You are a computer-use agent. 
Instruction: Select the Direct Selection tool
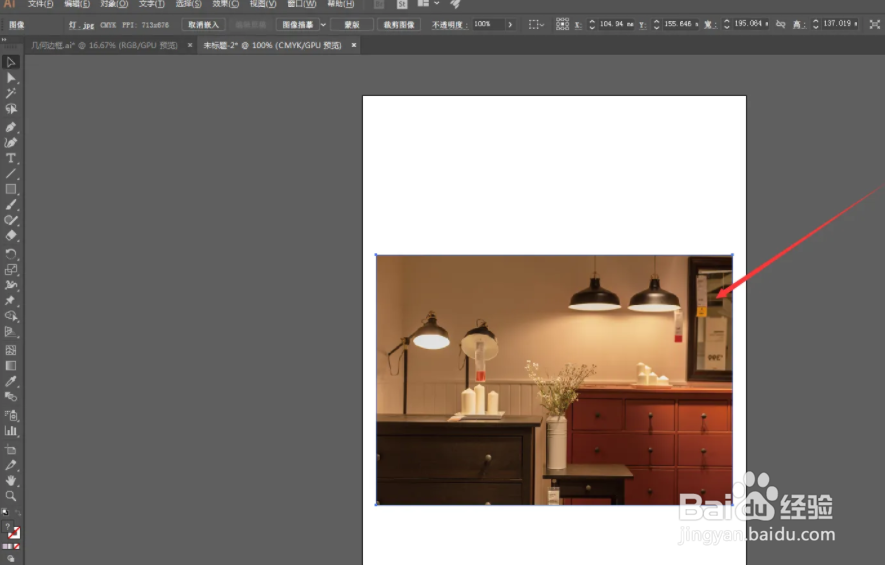click(x=11, y=77)
